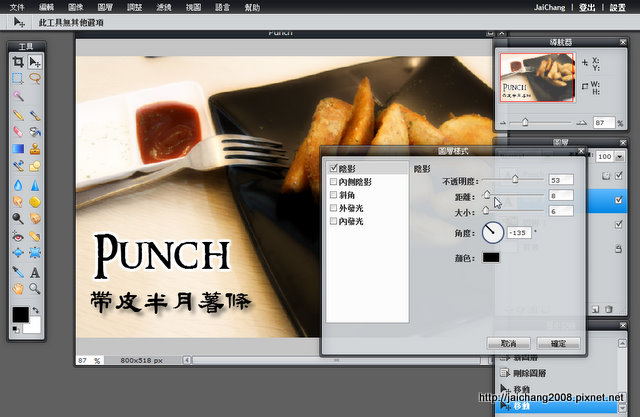Click the new layer icon in layers panel
Image resolution: width=640 pixels, height=417 pixels.
click(x=596, y=309)
